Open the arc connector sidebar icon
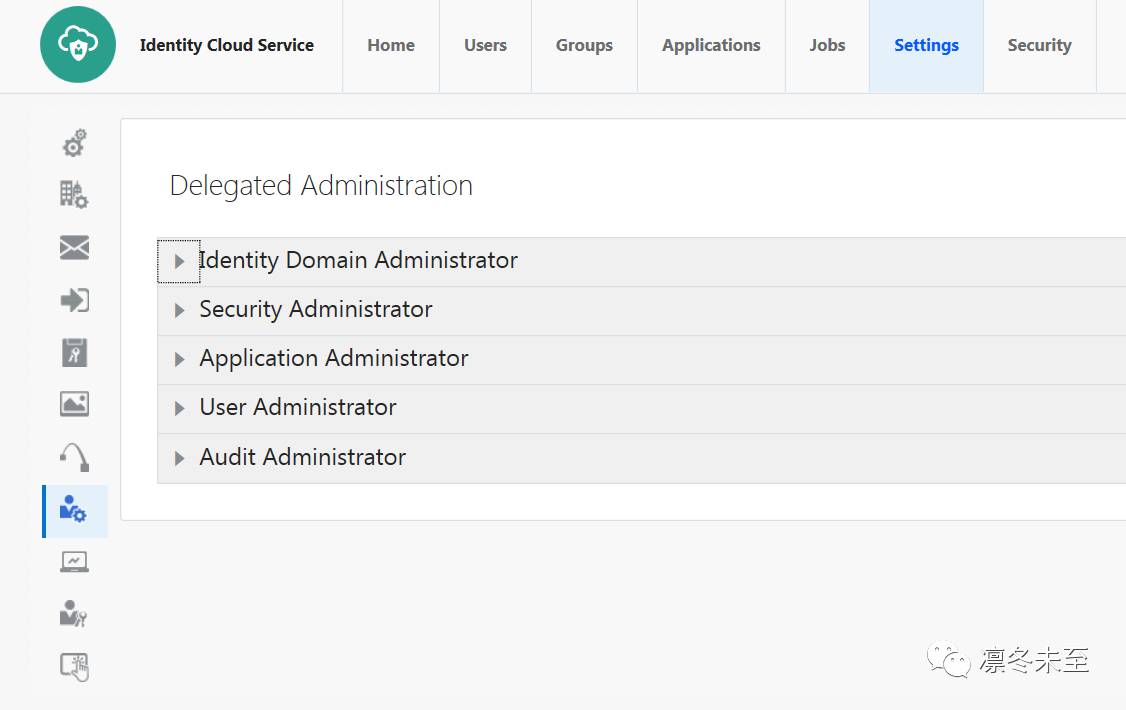 (x=75, y=457)
